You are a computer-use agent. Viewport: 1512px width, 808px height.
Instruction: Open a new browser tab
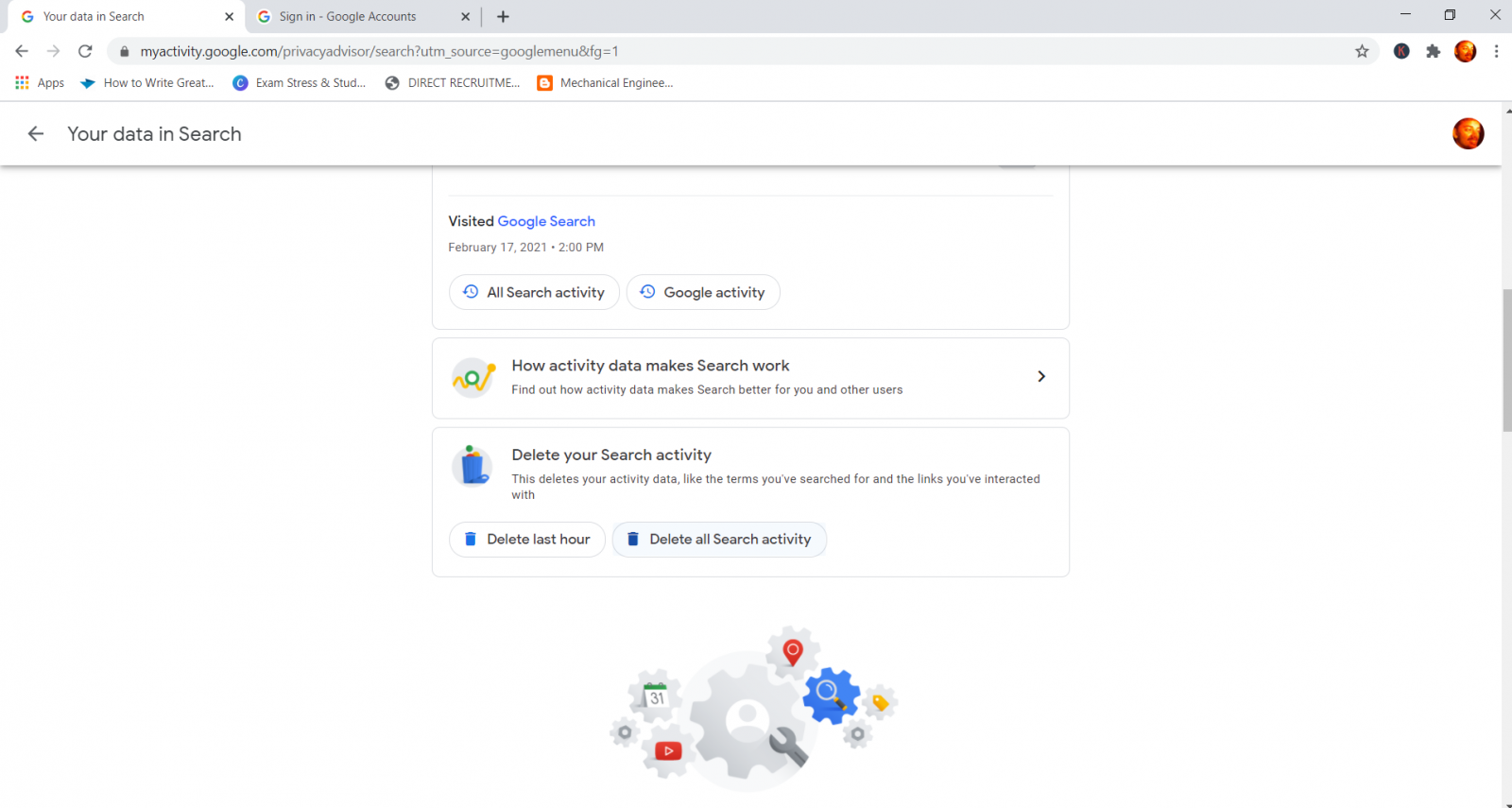503,16
